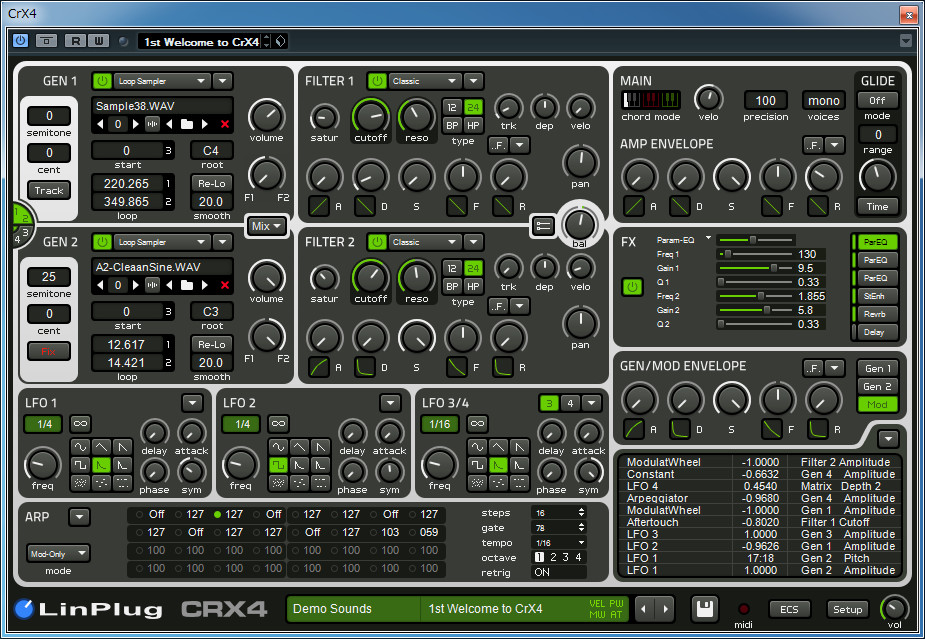Select ARP octave 2

(x=553, y=557)
